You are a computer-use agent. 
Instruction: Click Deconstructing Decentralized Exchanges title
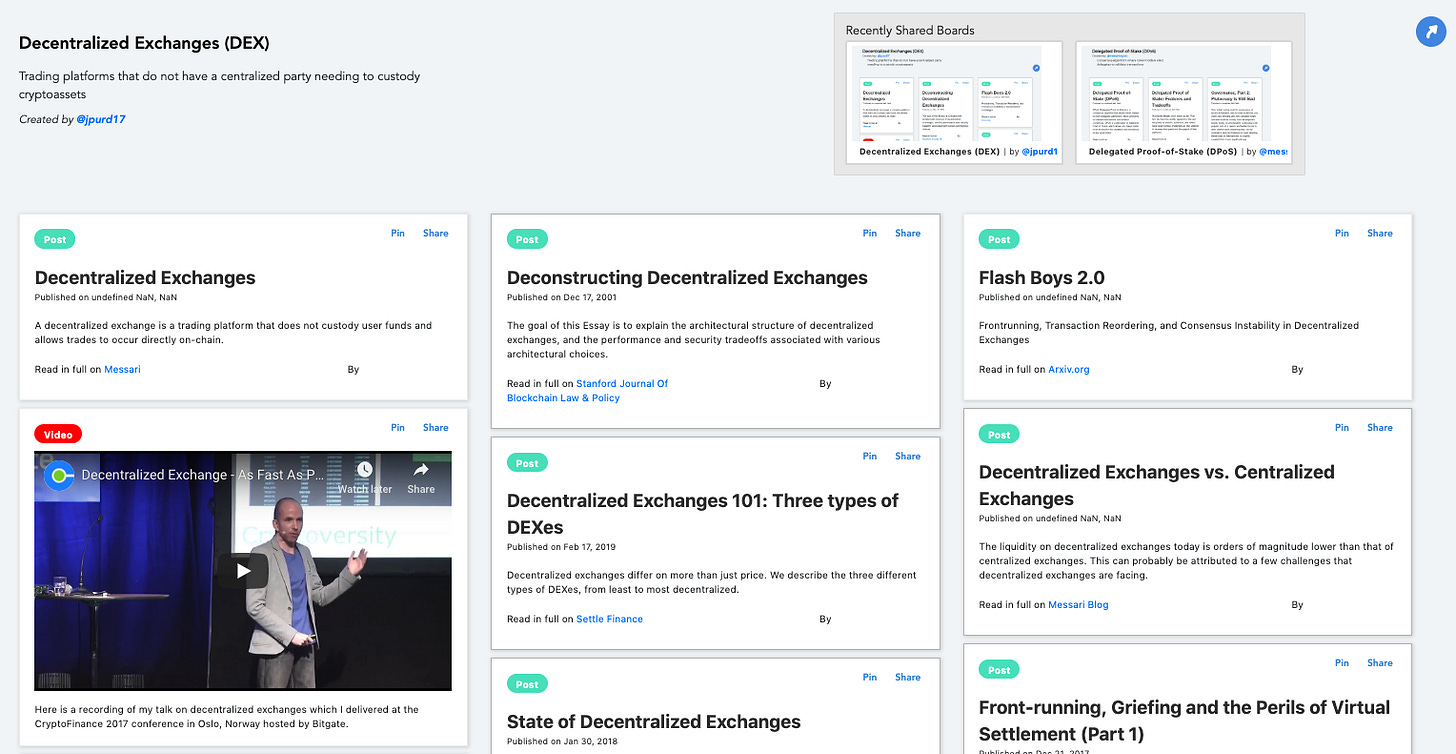pos(687,278)
